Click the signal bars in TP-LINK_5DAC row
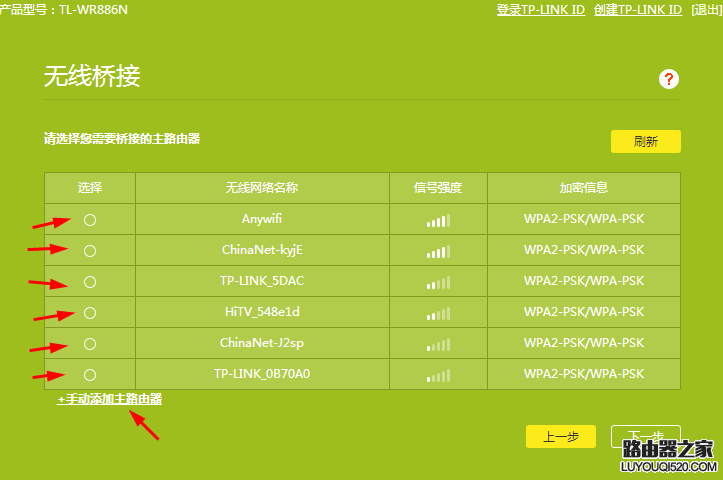 438,283
